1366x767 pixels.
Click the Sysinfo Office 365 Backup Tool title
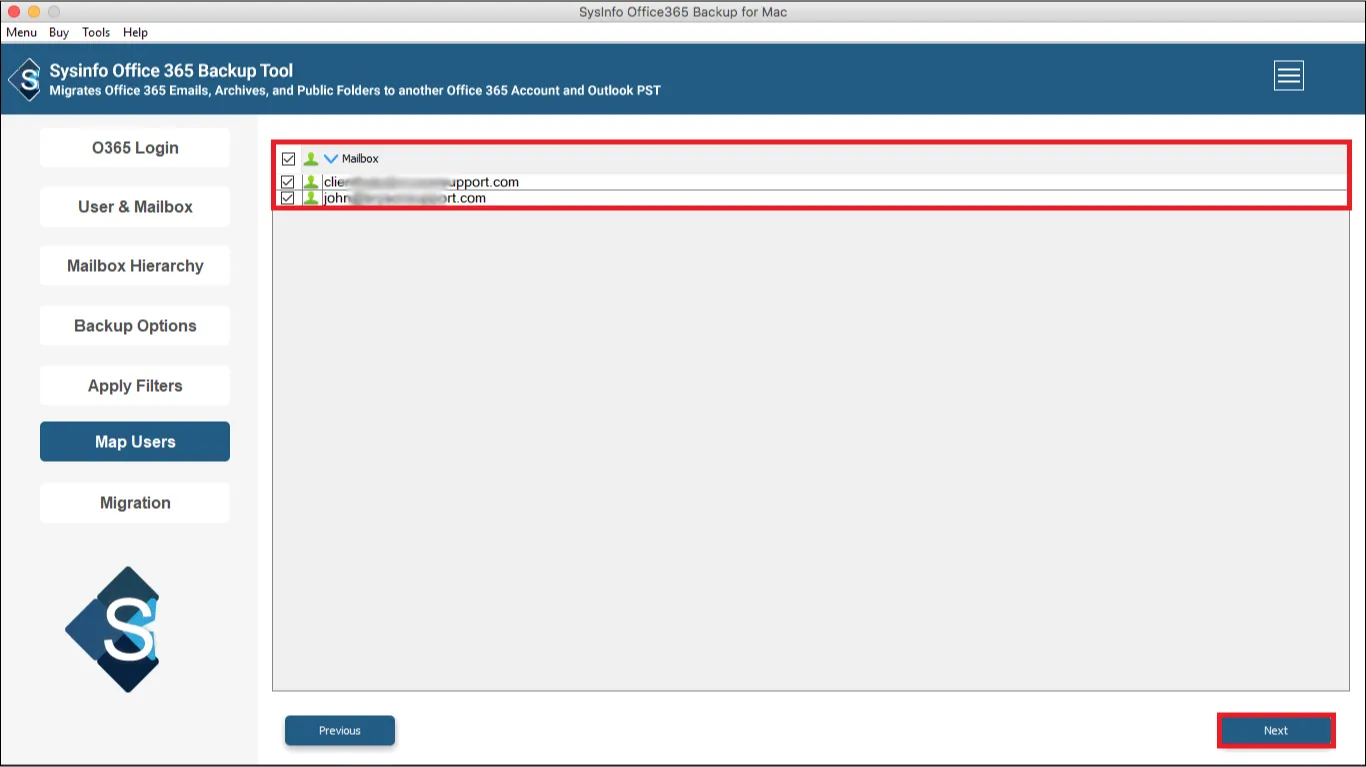(171, 71)
